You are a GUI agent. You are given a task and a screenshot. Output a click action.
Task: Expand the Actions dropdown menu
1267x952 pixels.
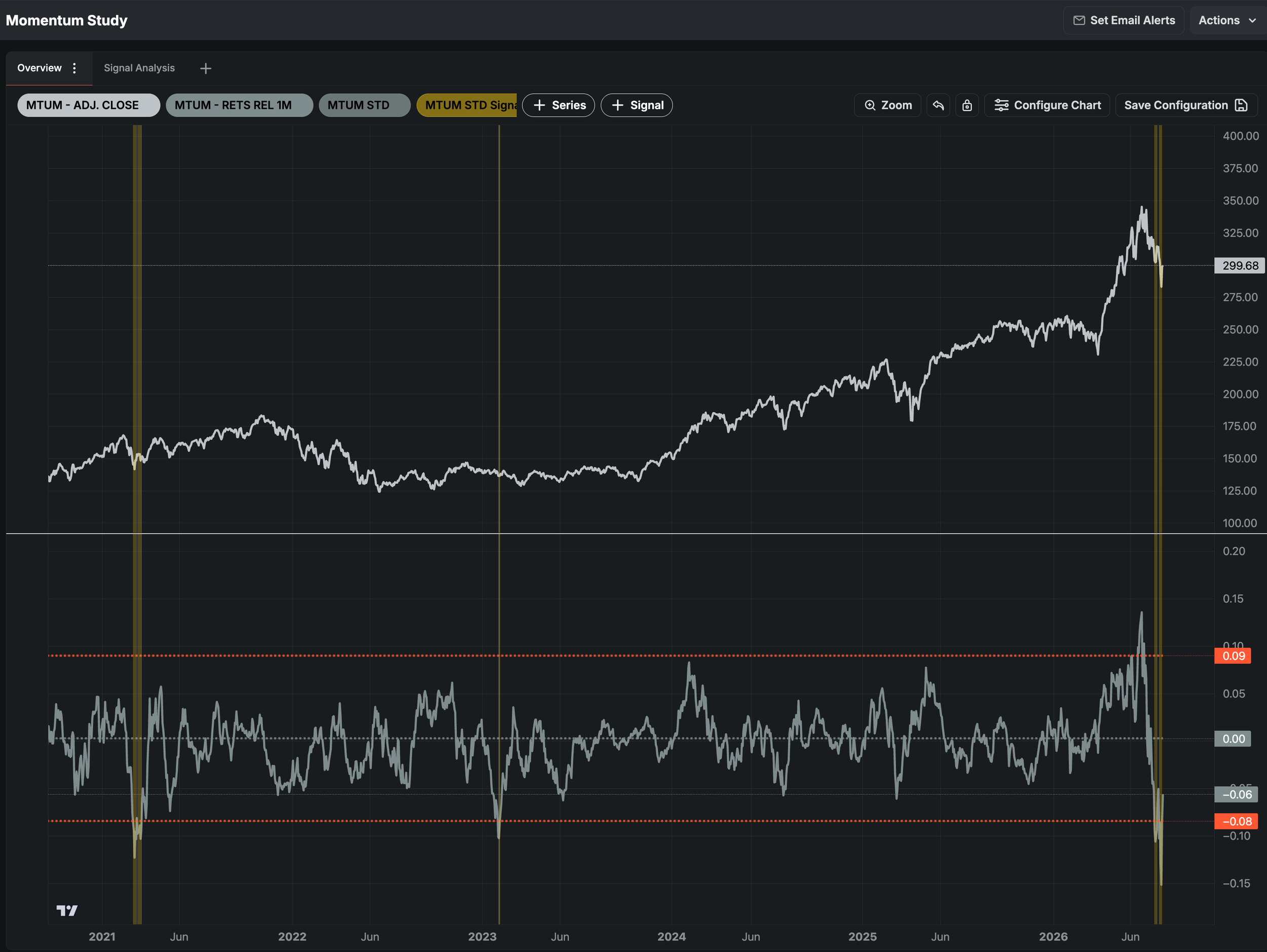1227,21
